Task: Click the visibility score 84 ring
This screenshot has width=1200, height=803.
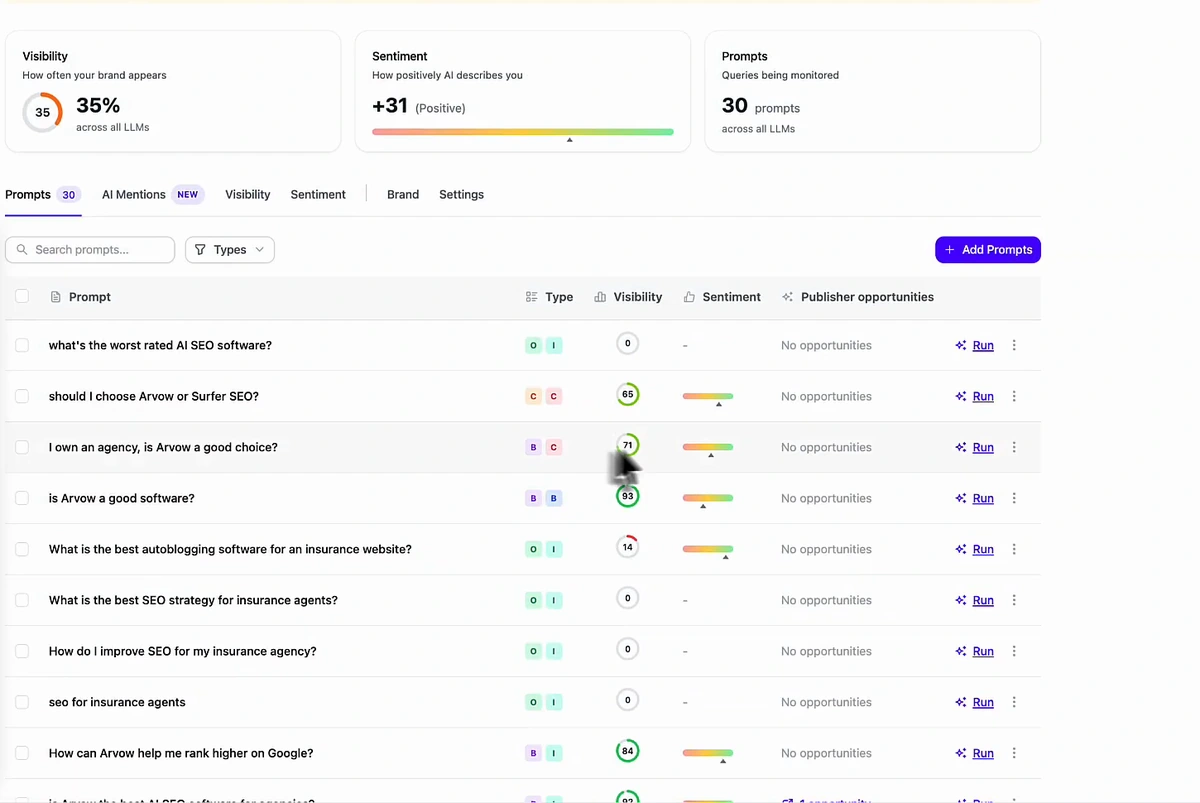Action: click(x=627, y=751)
